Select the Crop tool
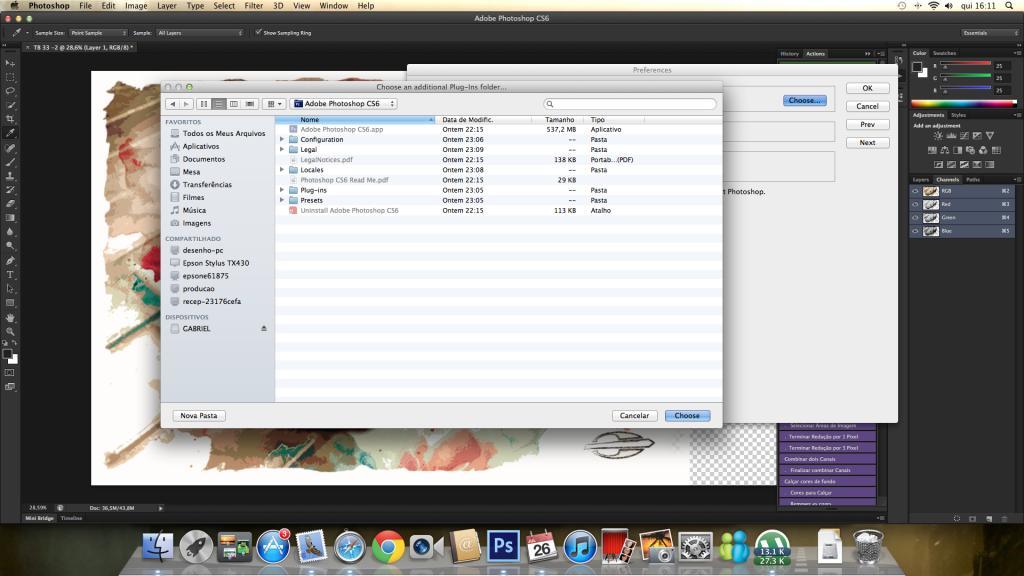Screen dimensions: 1024x576 coord(10,119)
